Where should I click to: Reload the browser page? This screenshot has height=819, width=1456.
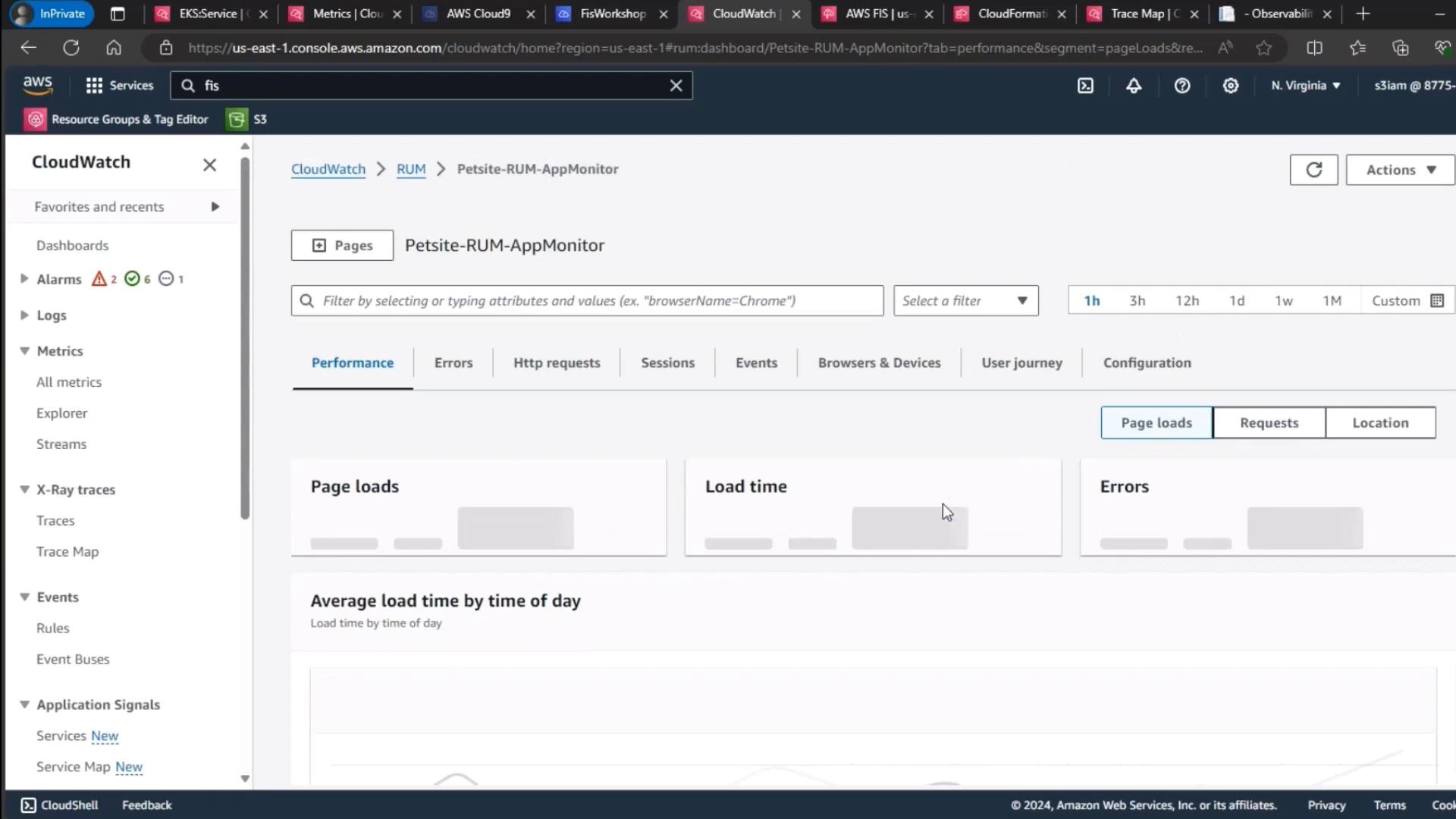click(x=71, y=48)
